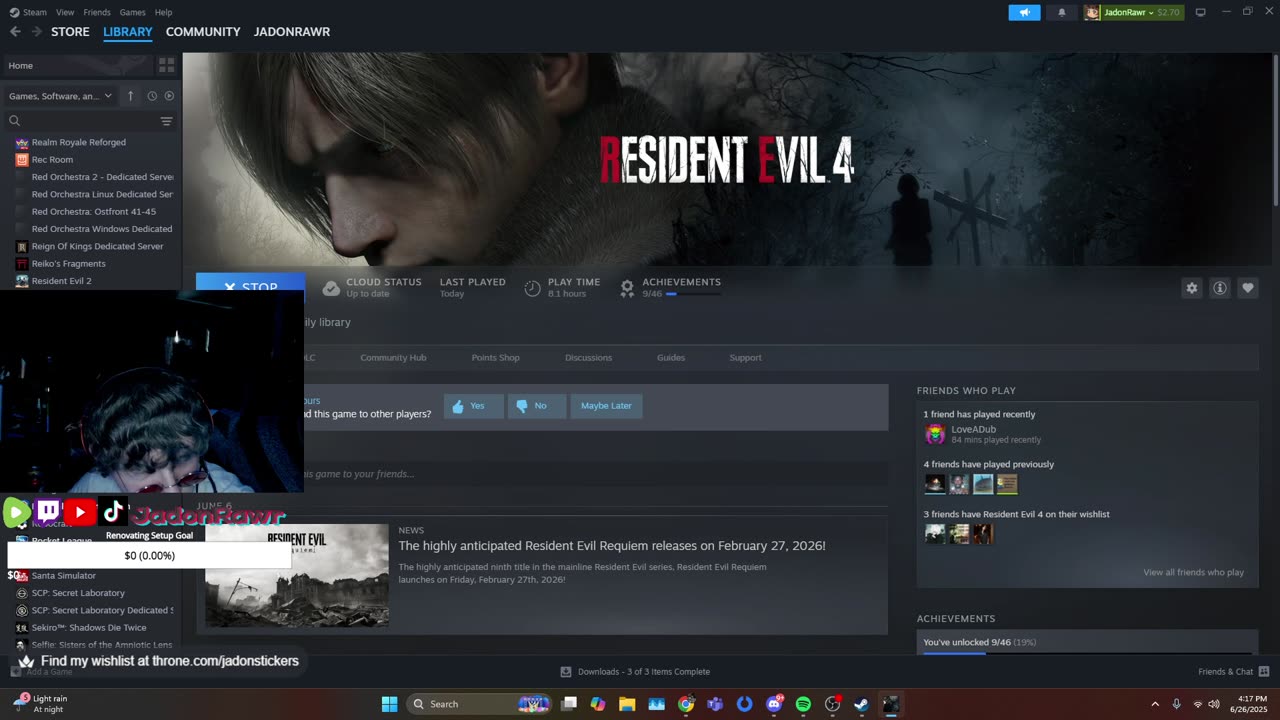Open the LIBRARY tab
Screen dimensions: 1280x720
coord(128,32)
